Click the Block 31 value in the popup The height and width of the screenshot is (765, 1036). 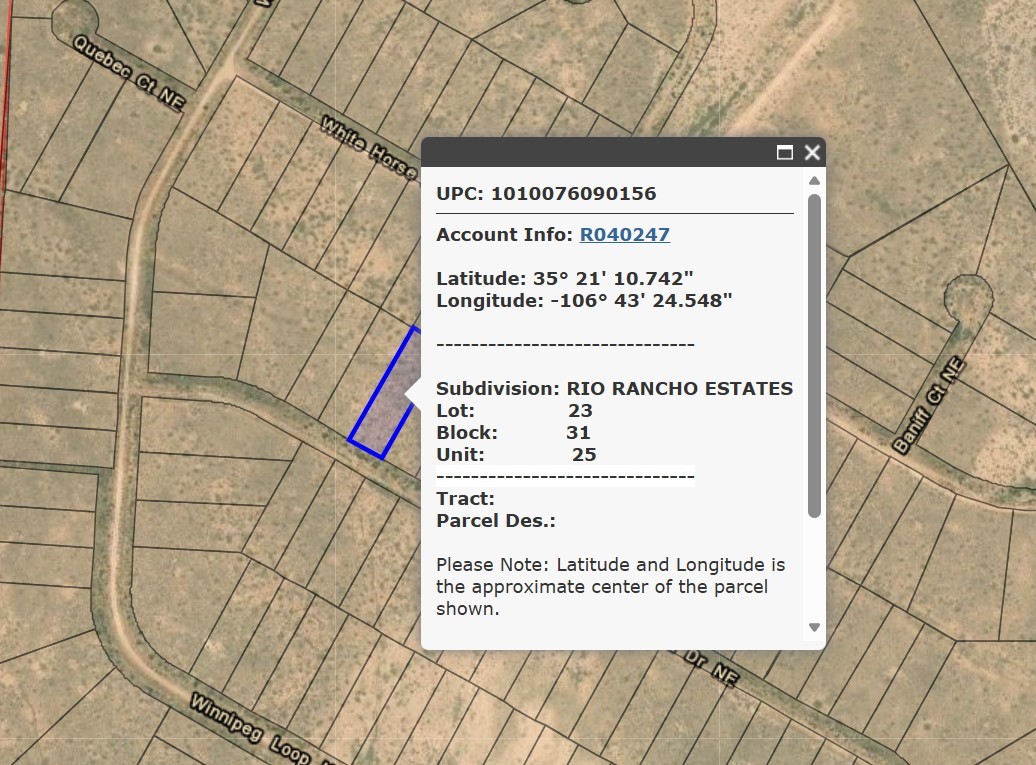578,432
